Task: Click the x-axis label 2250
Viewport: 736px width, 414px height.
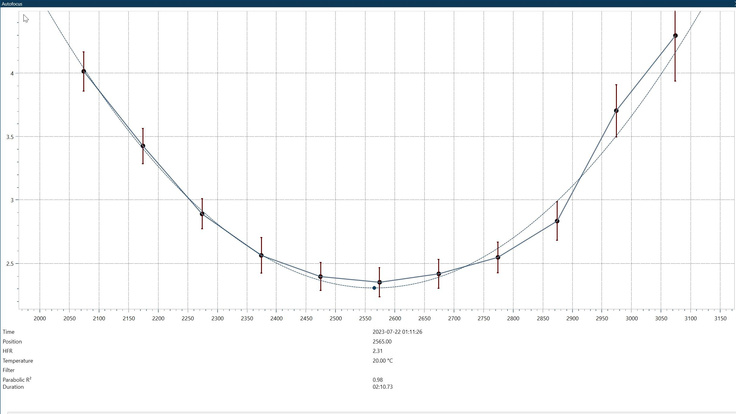Action: [187, 319]
